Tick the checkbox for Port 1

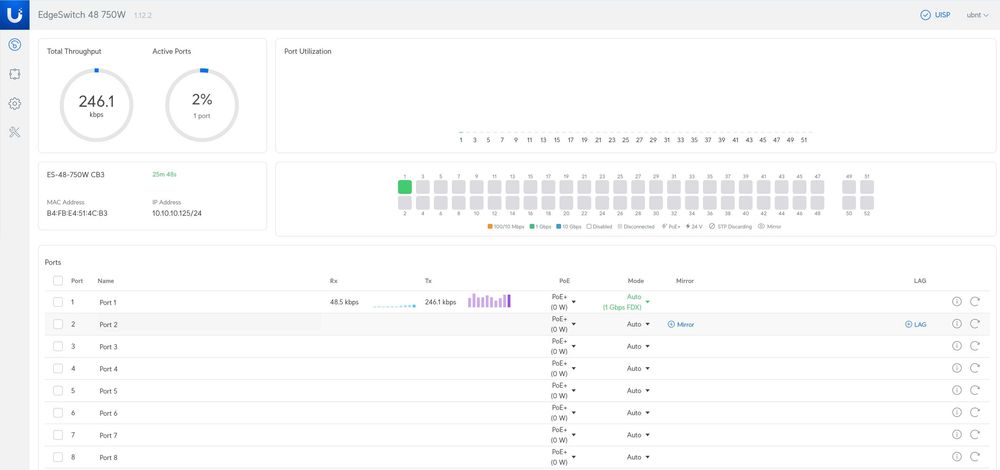pyautogui.click(x=58, y=302)
